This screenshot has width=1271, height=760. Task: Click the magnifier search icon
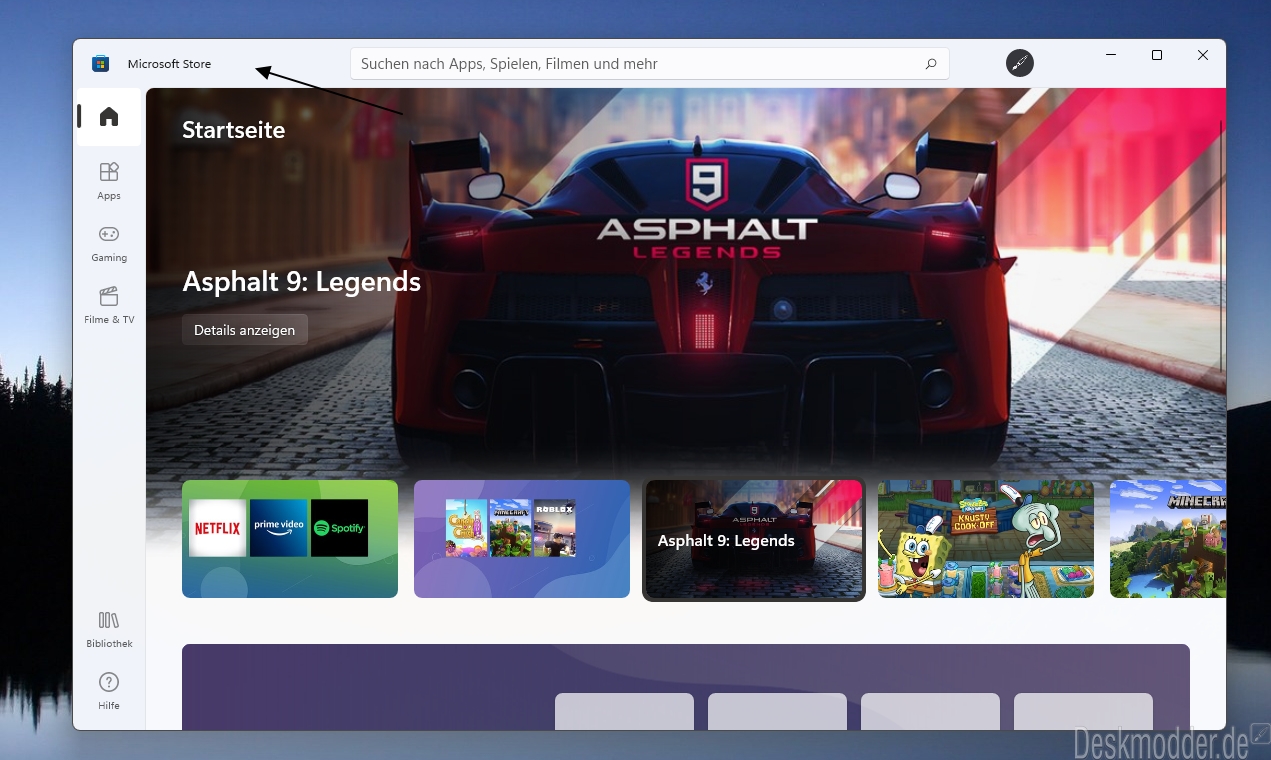click(931, 64)
